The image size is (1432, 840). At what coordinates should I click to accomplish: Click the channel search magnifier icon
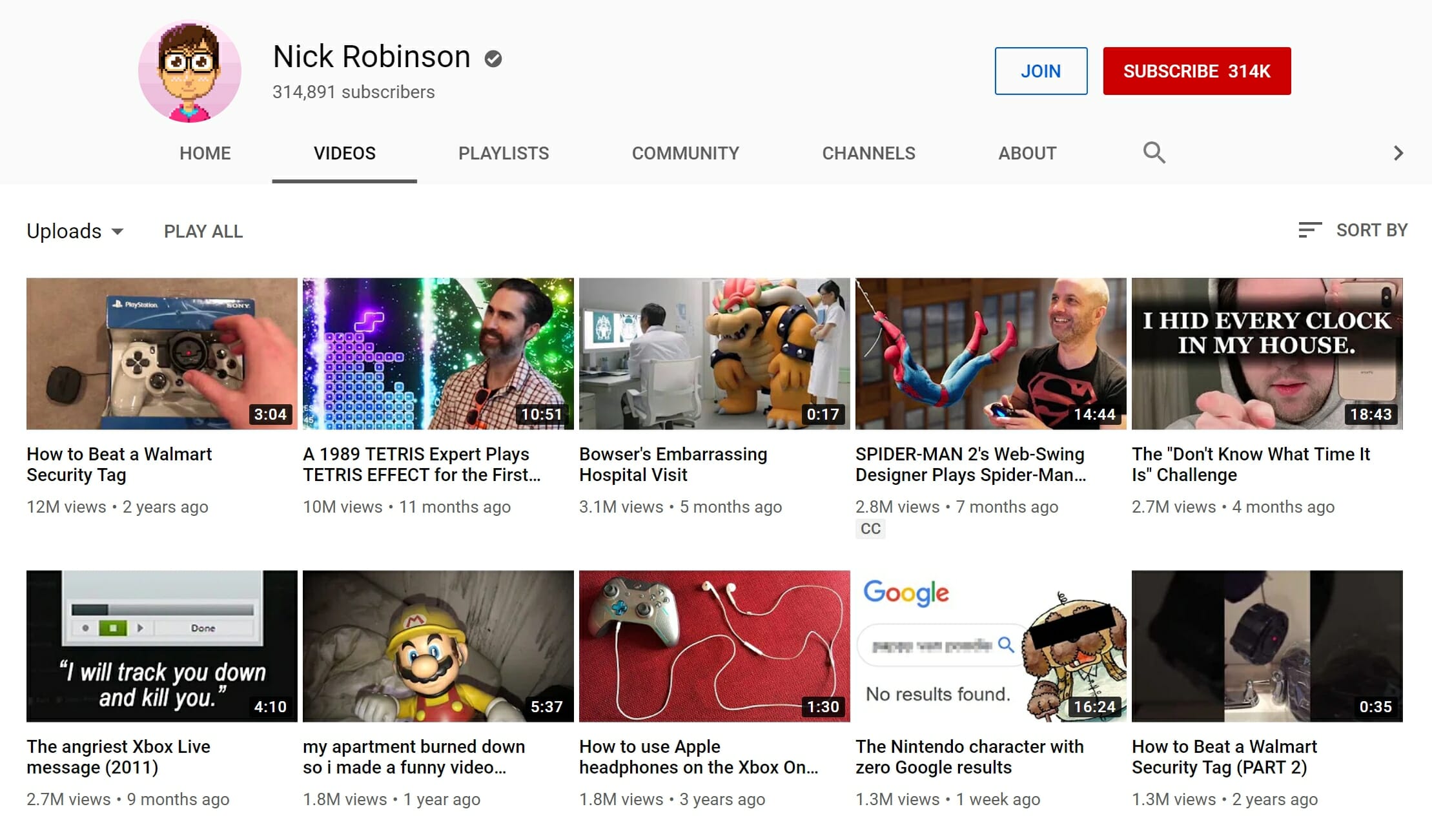[1154, 153]
